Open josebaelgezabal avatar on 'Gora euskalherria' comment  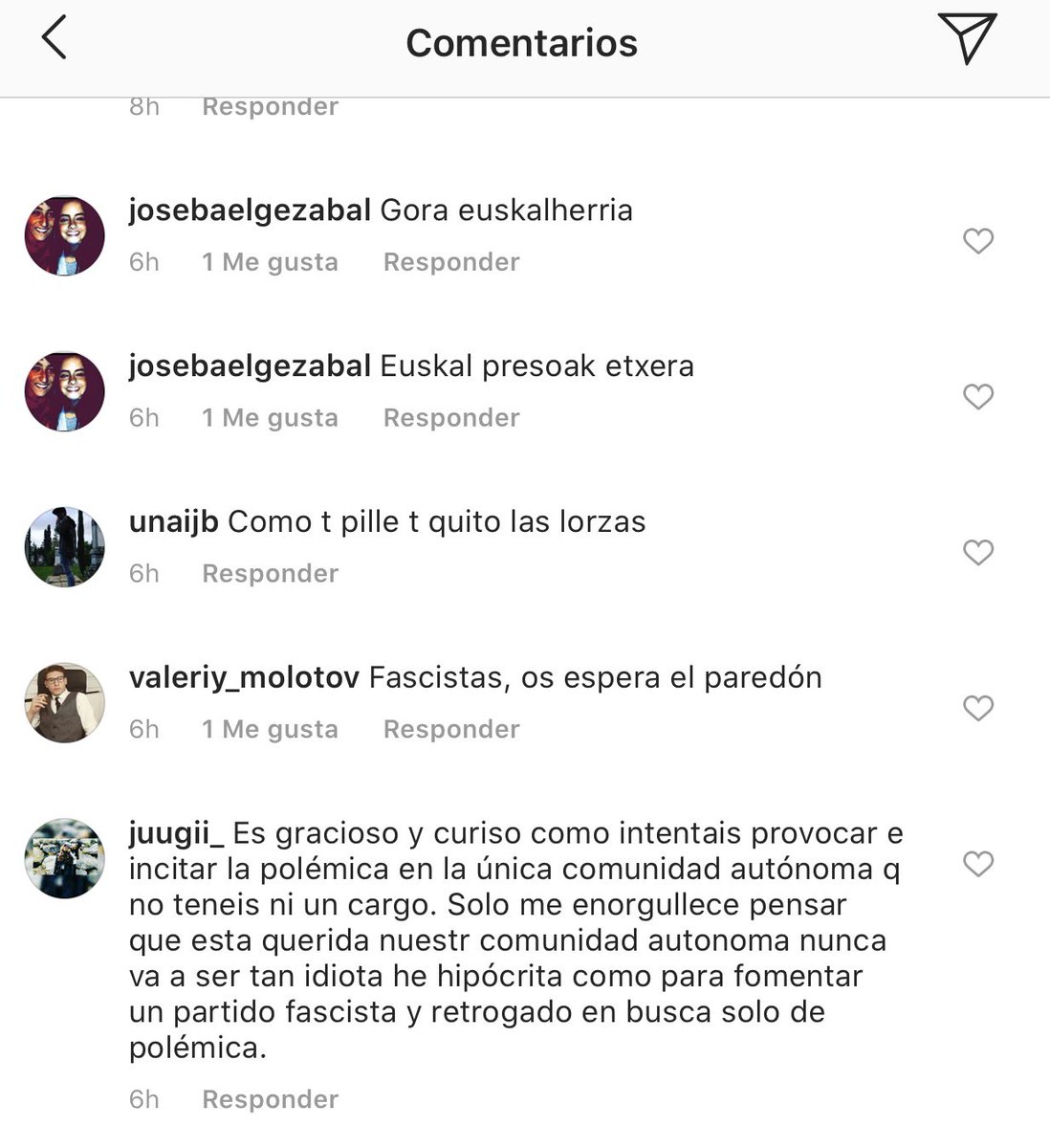point(64,236)
